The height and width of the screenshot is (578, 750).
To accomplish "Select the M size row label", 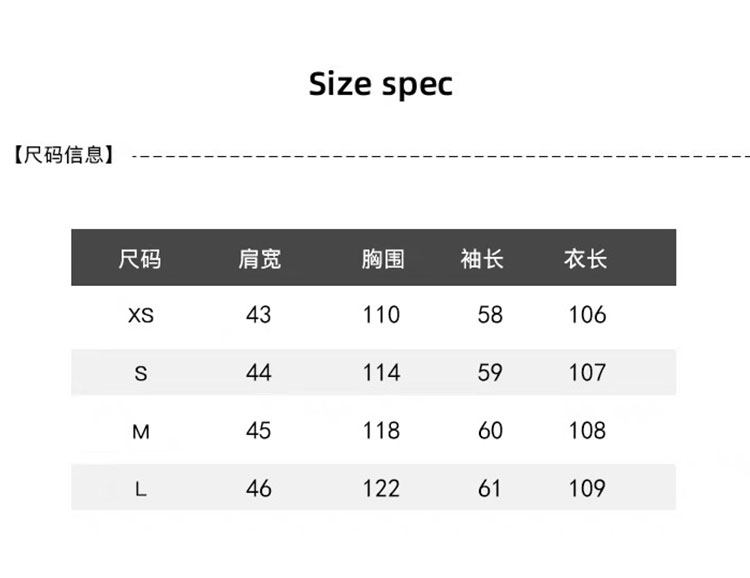I will (x=141, y=432).
